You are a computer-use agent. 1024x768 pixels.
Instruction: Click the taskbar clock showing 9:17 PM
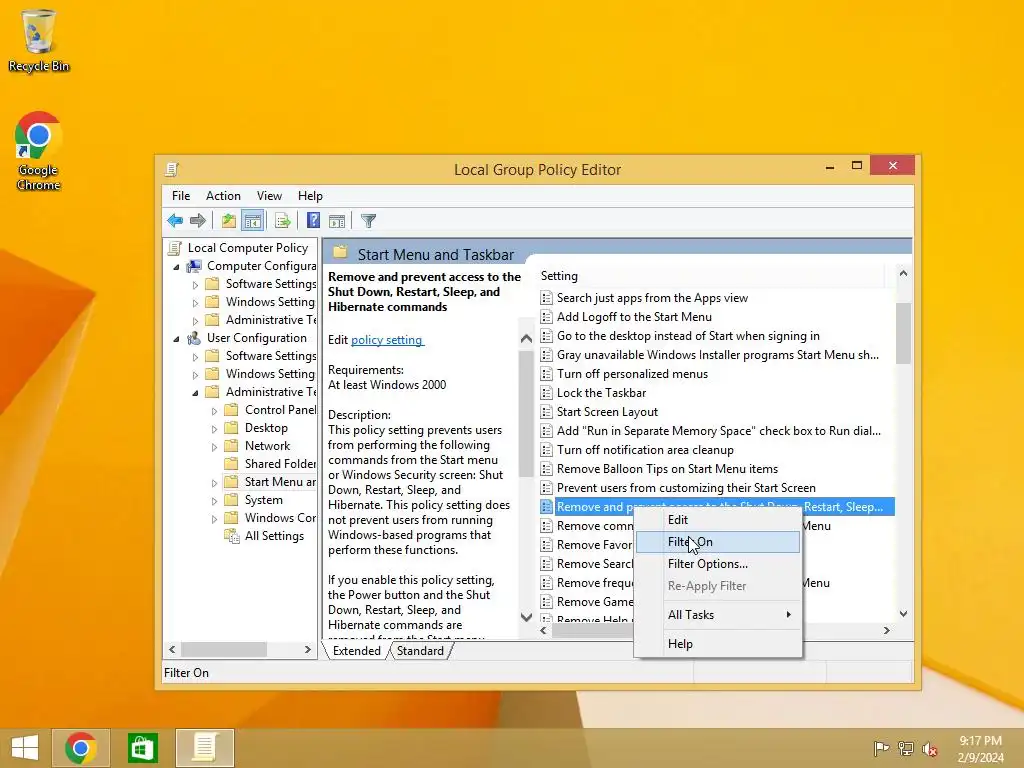[980, 748]
